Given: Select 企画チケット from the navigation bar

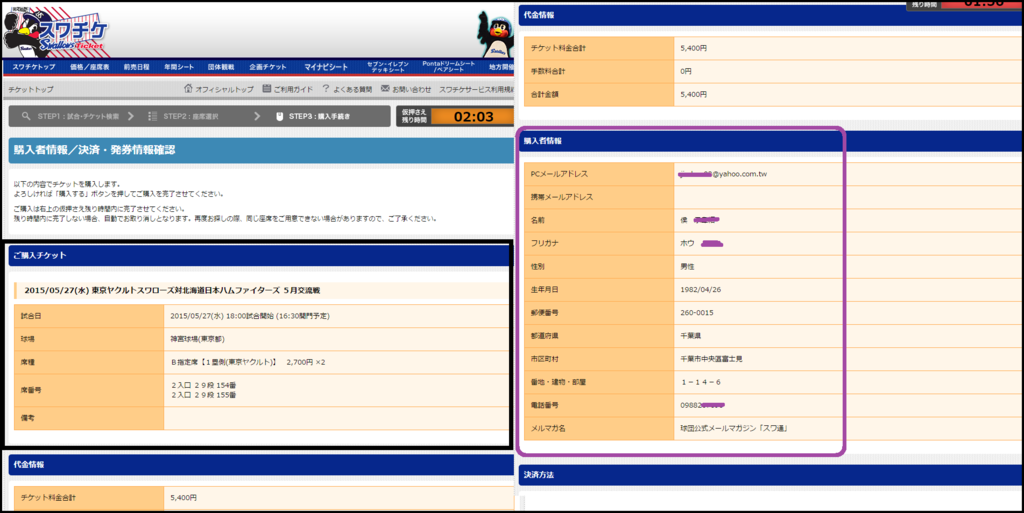Looking at the screenshot, I should (267, 67).
